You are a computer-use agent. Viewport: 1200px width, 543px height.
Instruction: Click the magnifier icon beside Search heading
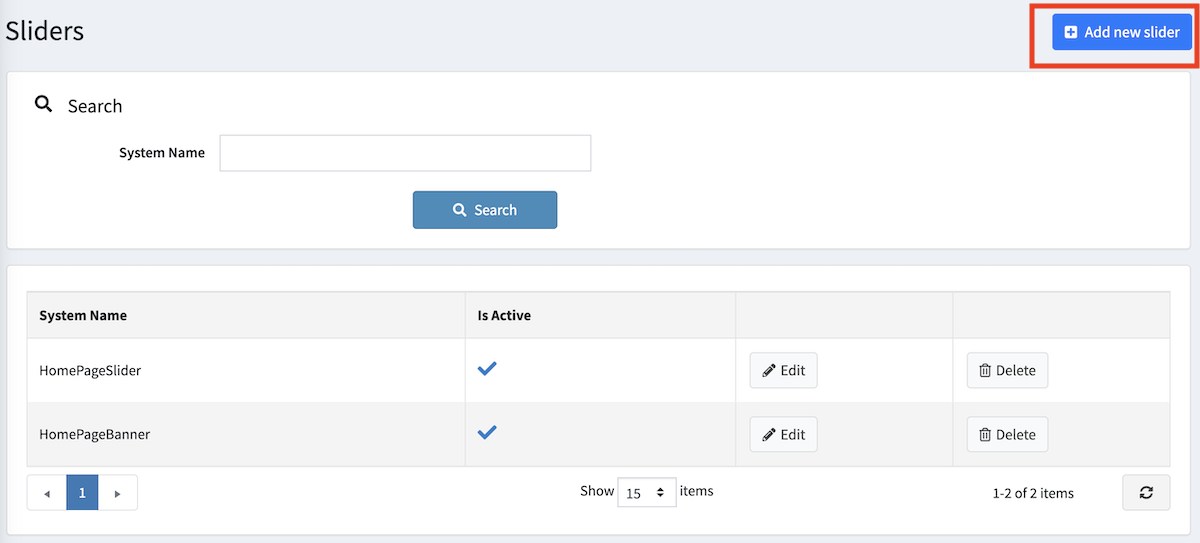pos(43,104)
